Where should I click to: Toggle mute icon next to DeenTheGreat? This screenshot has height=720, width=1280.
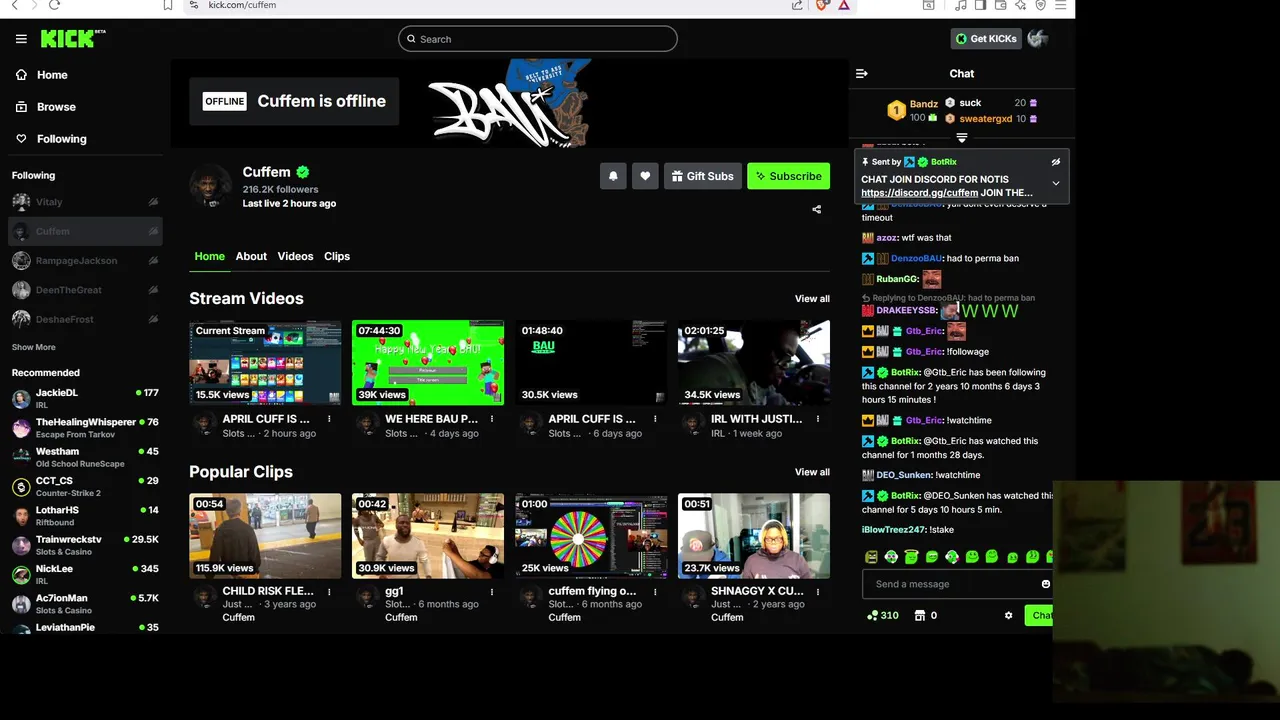click(x=153, y=290)
